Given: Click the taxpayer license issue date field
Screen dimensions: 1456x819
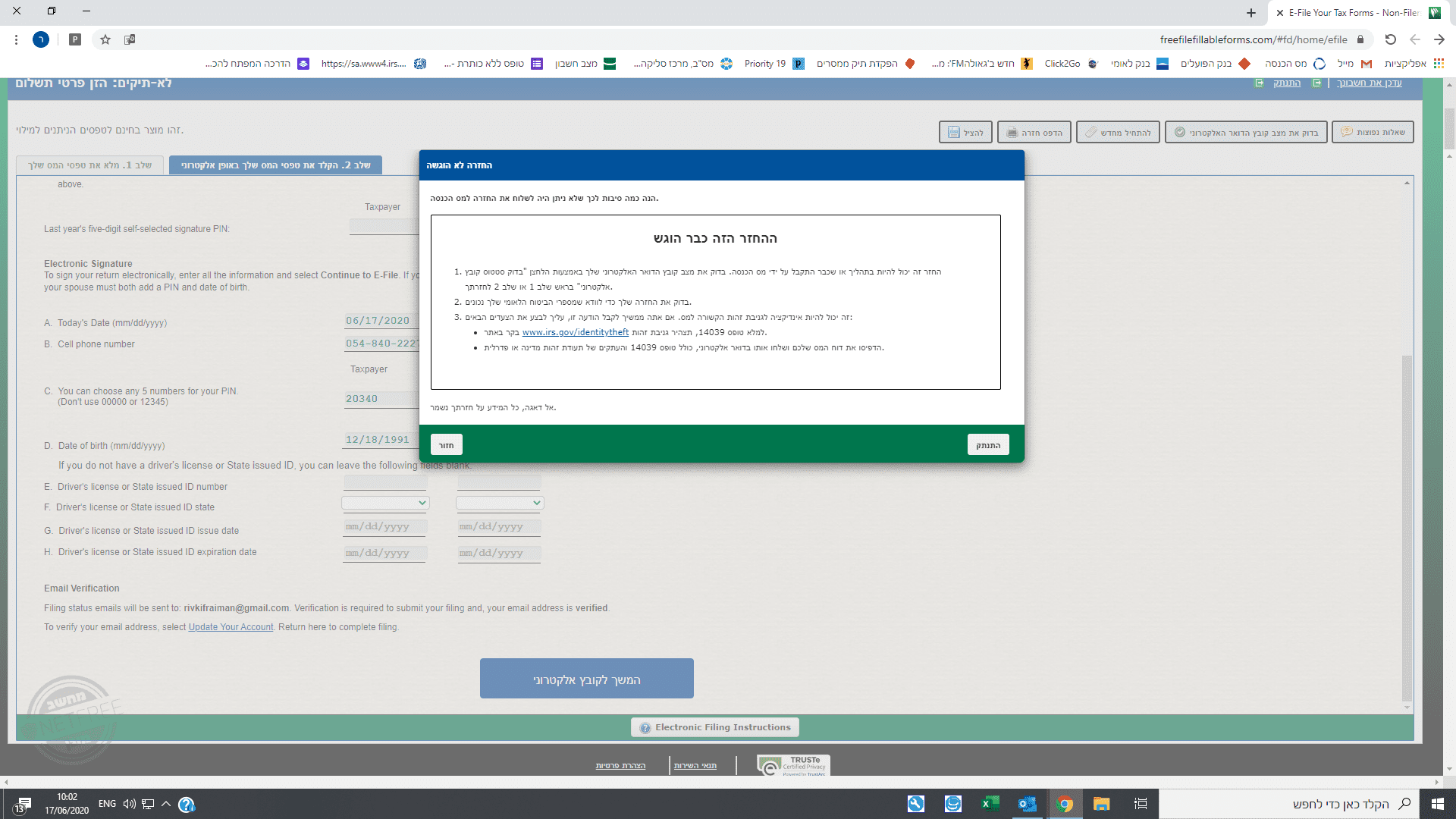Looking at the screenshot, I should 385,527.
